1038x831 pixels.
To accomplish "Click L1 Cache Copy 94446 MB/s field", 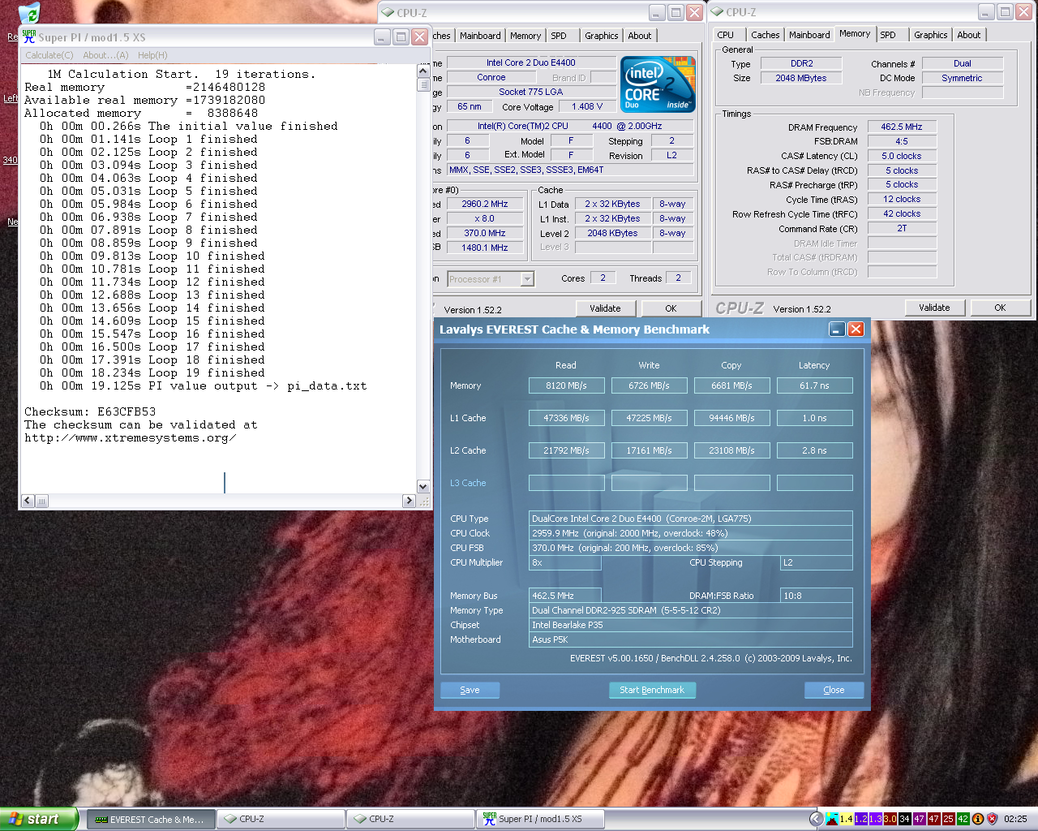I will coord(731,418).
